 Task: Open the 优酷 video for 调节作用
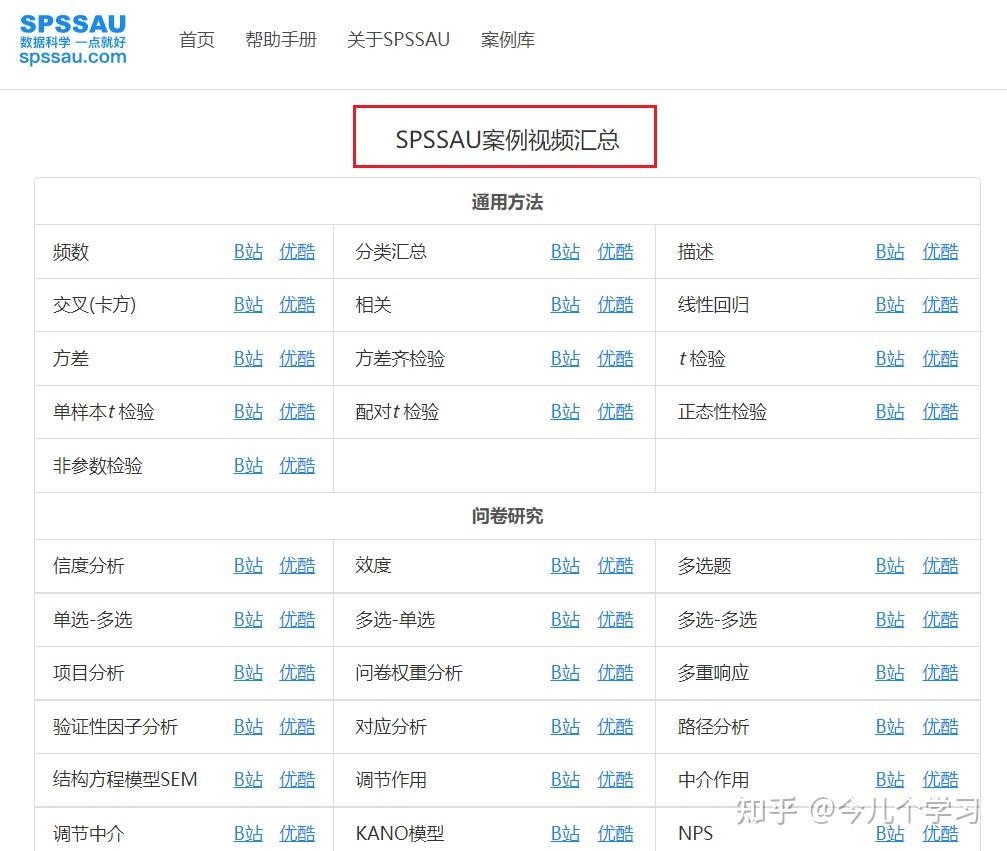pos(615,779)
